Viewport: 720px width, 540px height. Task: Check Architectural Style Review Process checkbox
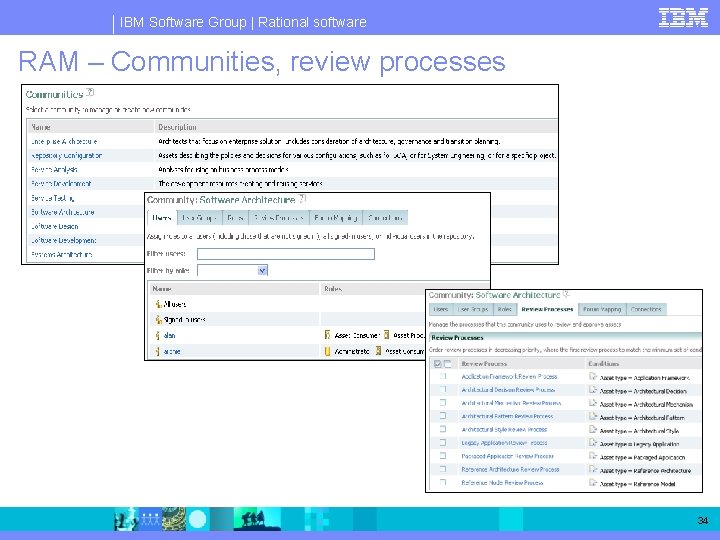(443, 429)
